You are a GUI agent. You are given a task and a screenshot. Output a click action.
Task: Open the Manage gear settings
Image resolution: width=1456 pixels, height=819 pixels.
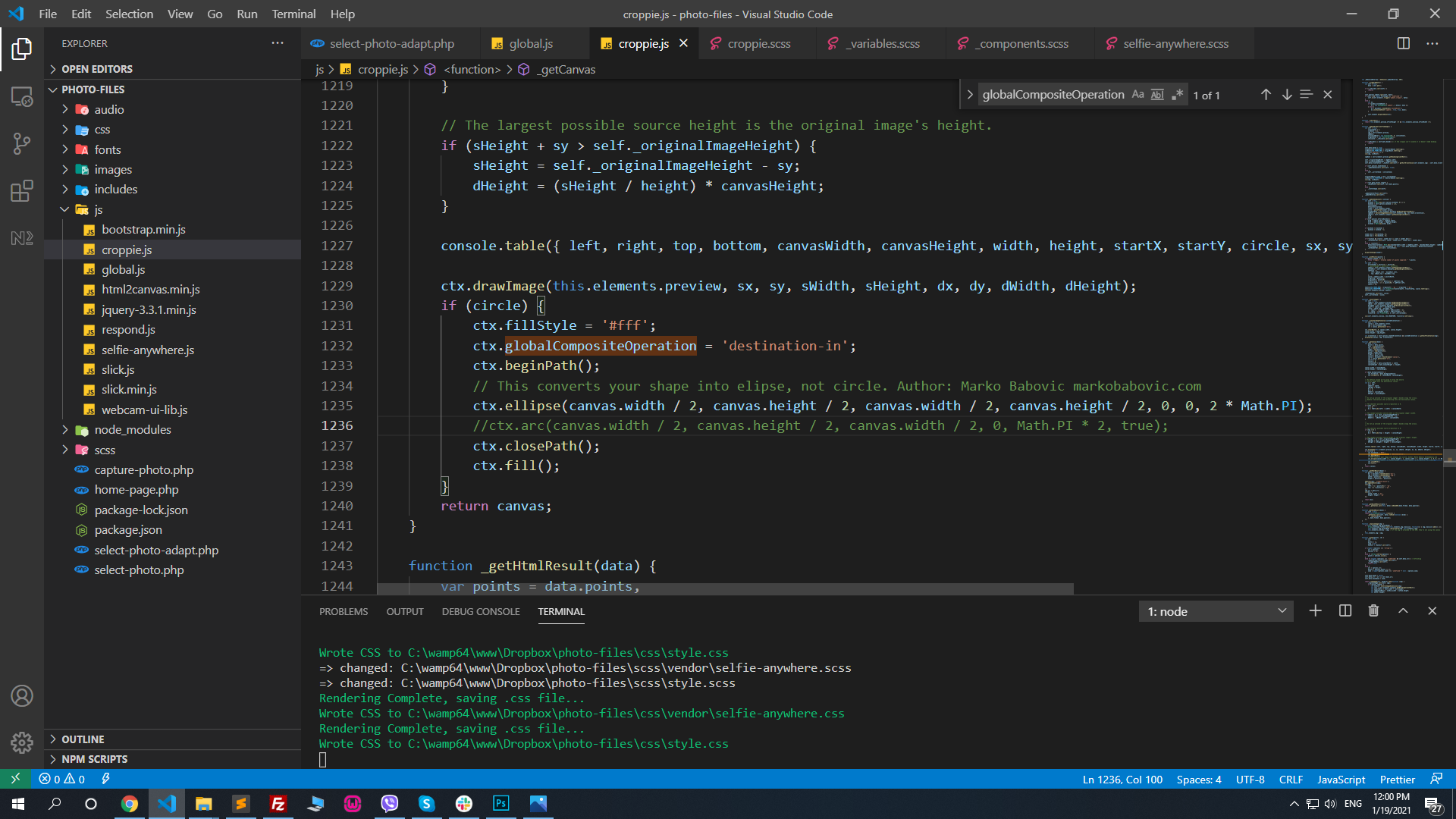[22, 742]
